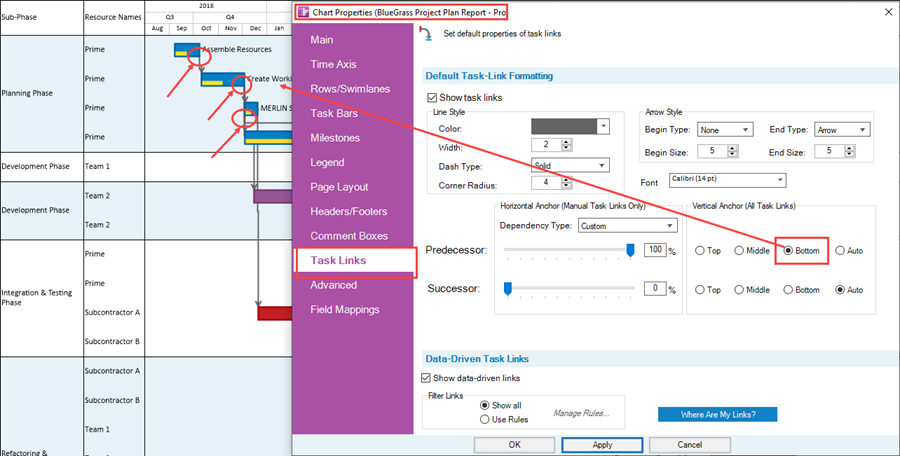The width and height of the screenshot is (900, 456).
Task: Click the Successor slider handle
Action: 507,288
